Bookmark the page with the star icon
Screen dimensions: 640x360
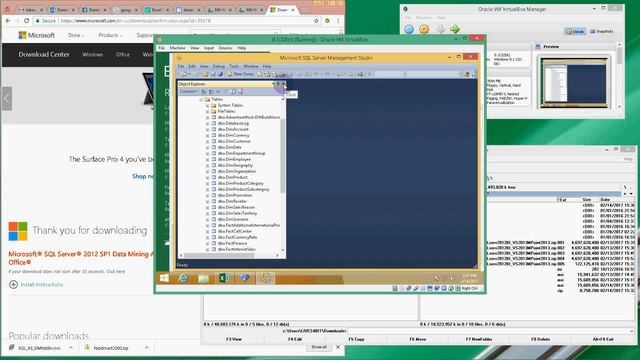click(x=316, y=20)
